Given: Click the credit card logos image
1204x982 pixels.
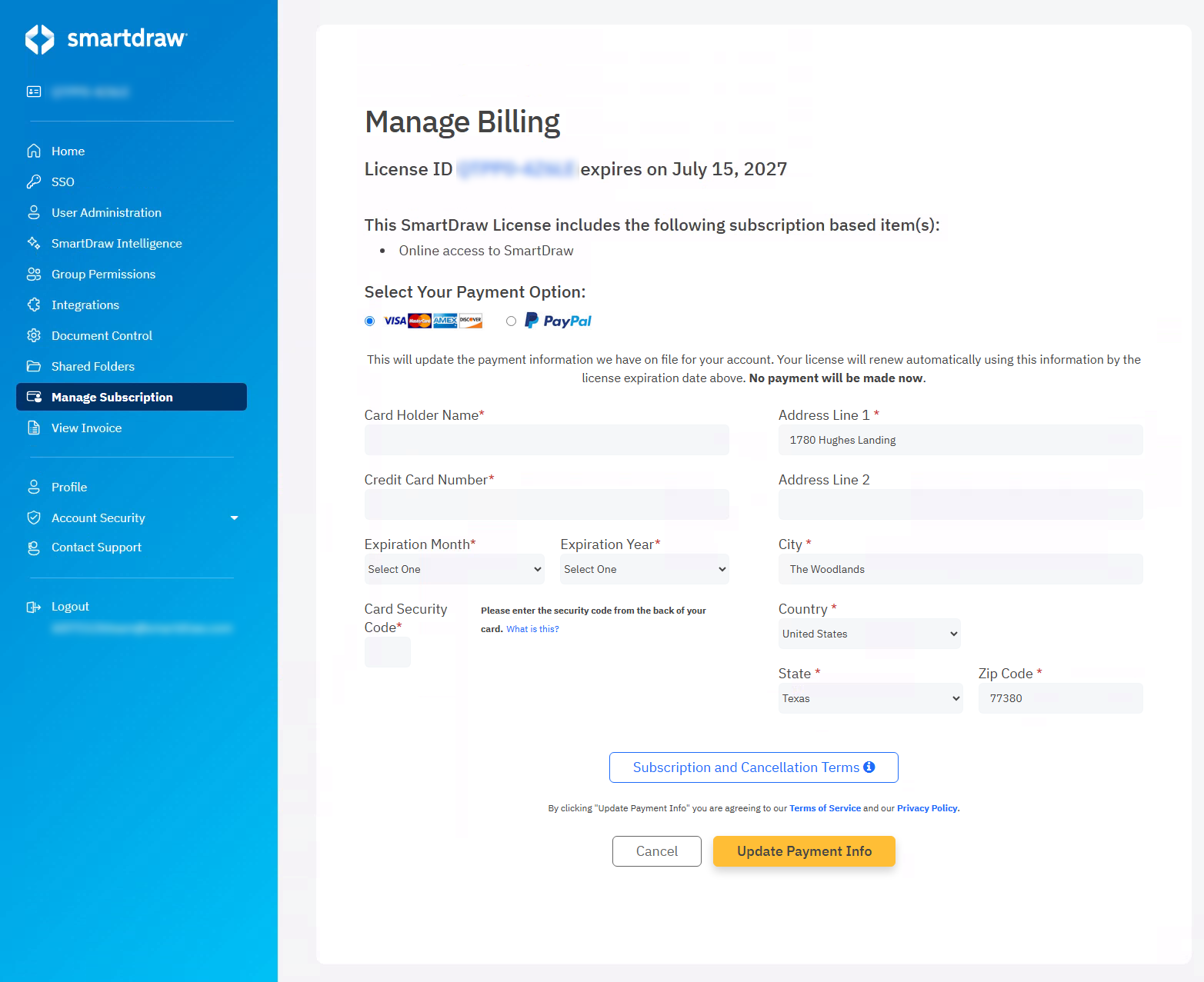Looking at the screenshot, I should [x=433, y=321].
